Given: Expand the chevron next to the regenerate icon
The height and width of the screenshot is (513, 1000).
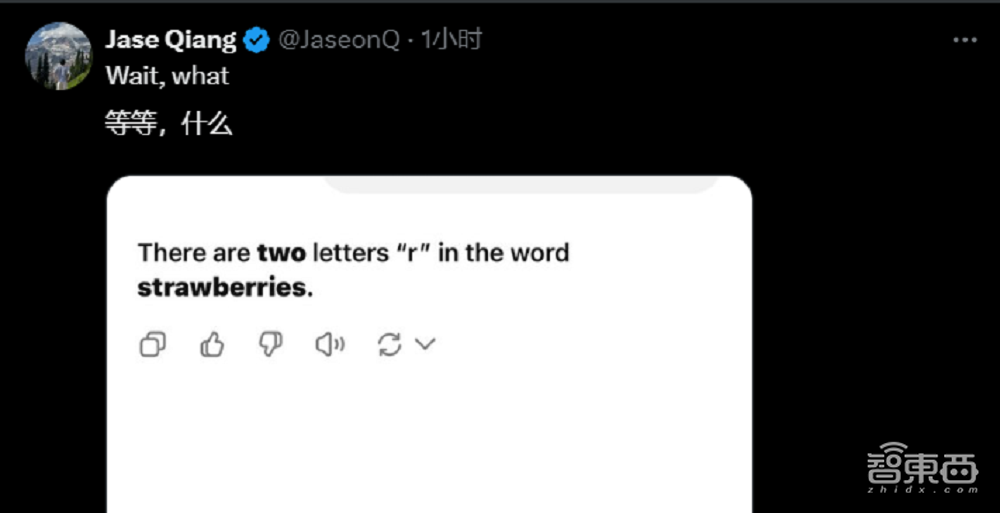Looking at the screenshot, I should point(425,345).
